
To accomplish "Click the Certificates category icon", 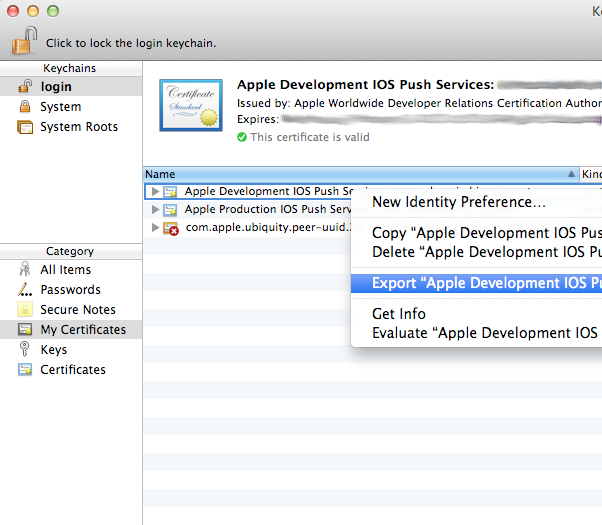I will 25,369.
